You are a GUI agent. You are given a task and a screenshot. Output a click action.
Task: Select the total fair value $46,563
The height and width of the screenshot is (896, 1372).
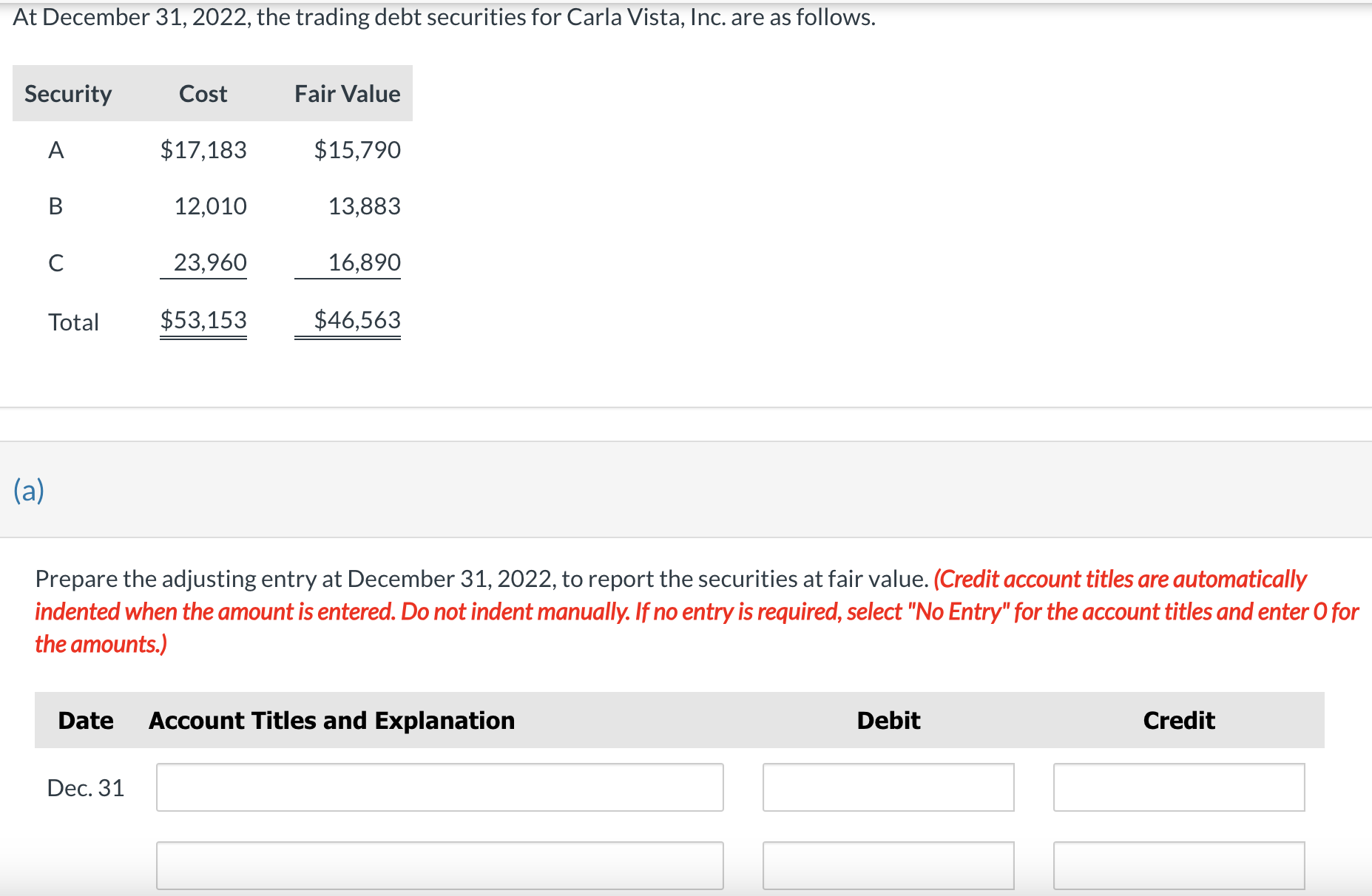point(358,319)
